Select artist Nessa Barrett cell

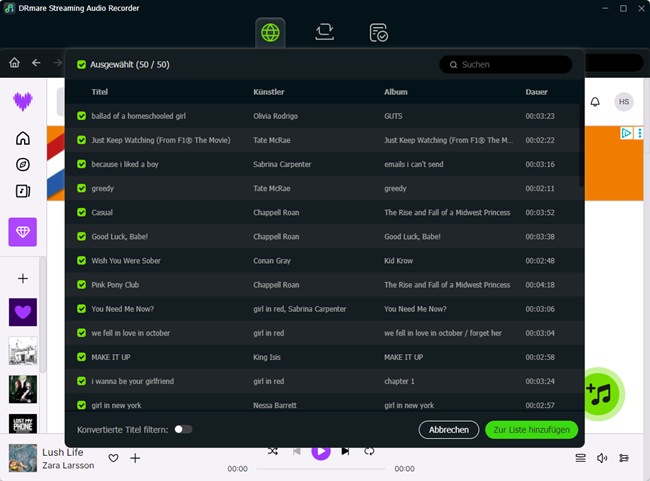[x=275, y=405]
